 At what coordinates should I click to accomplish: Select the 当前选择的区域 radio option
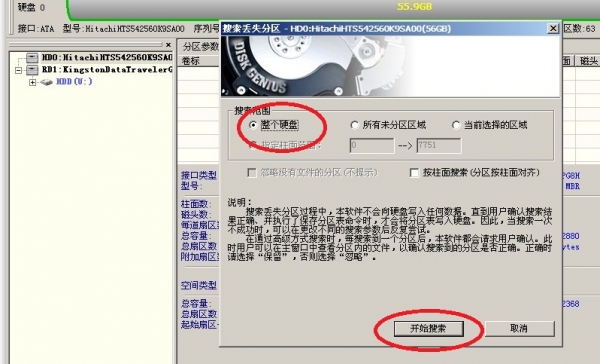pos(455,125)
